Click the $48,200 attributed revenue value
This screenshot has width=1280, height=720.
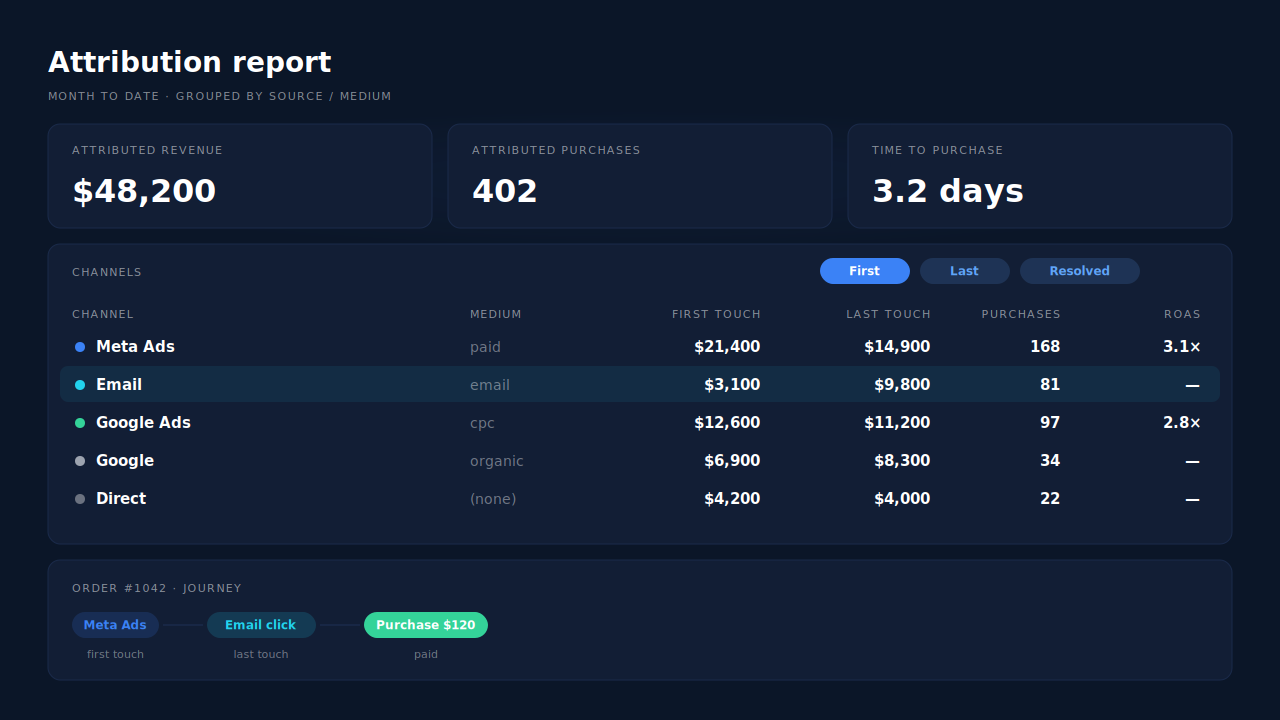click(x=144, y=191)
